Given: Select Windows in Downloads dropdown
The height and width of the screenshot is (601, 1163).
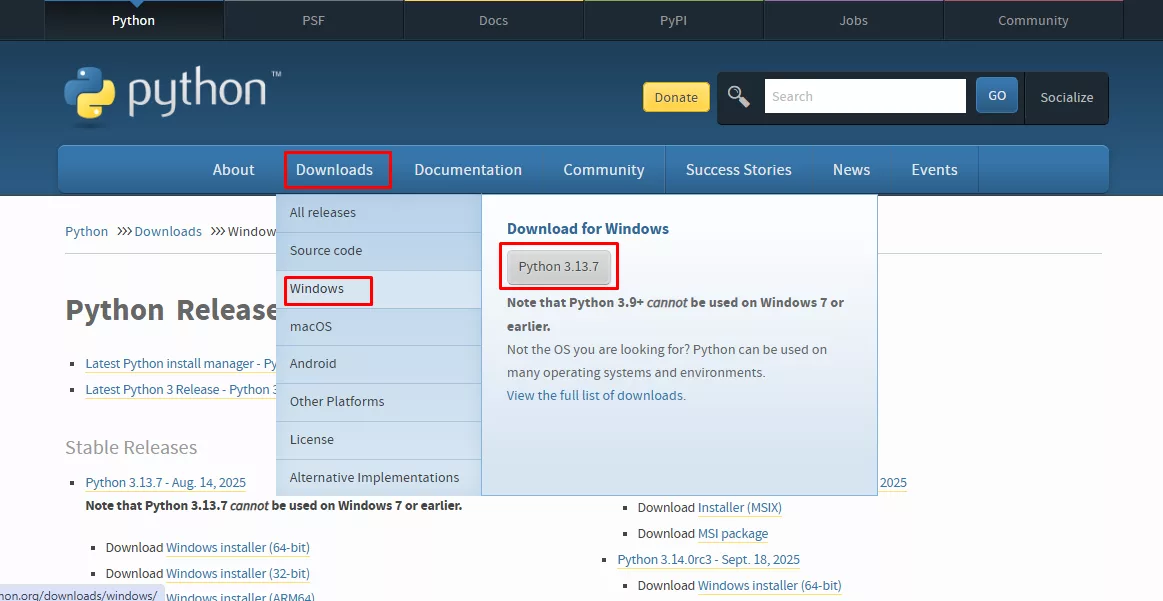Looking at the screenshot, I should click(x=317, y=289).
